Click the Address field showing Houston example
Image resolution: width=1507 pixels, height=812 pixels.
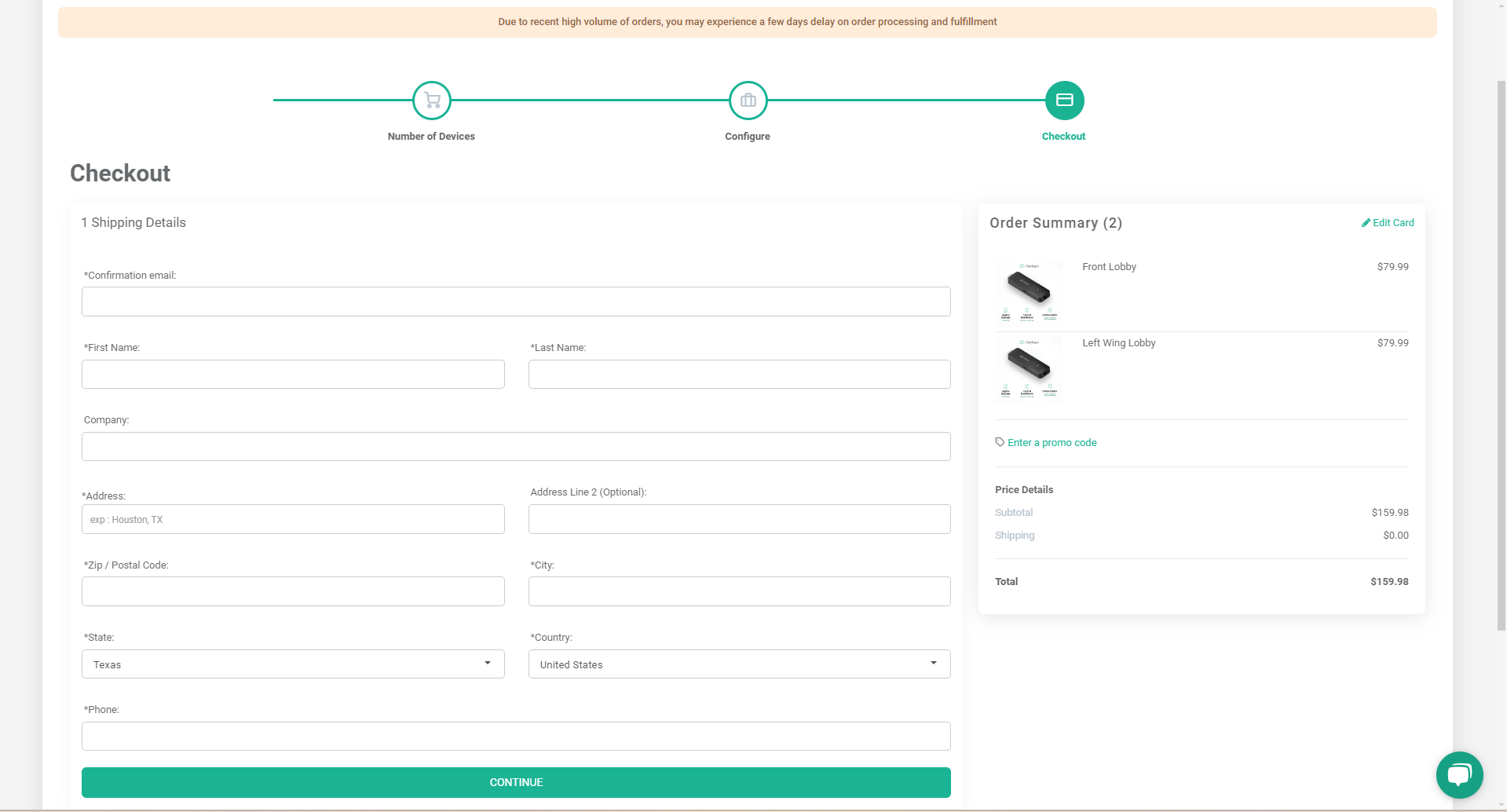pyautogui.click(x=293, y=519)
